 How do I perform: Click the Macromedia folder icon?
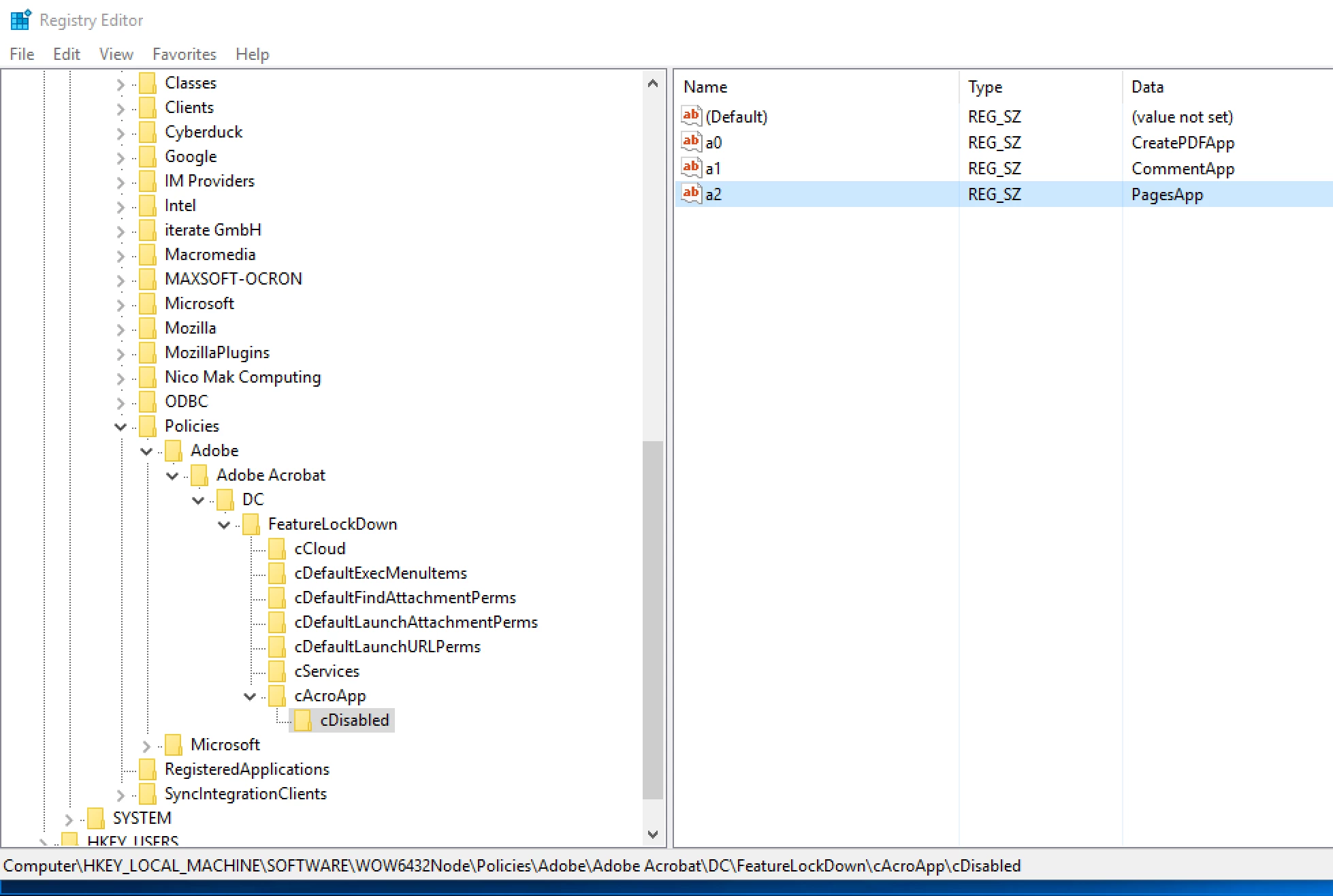[x=147, y=255]
